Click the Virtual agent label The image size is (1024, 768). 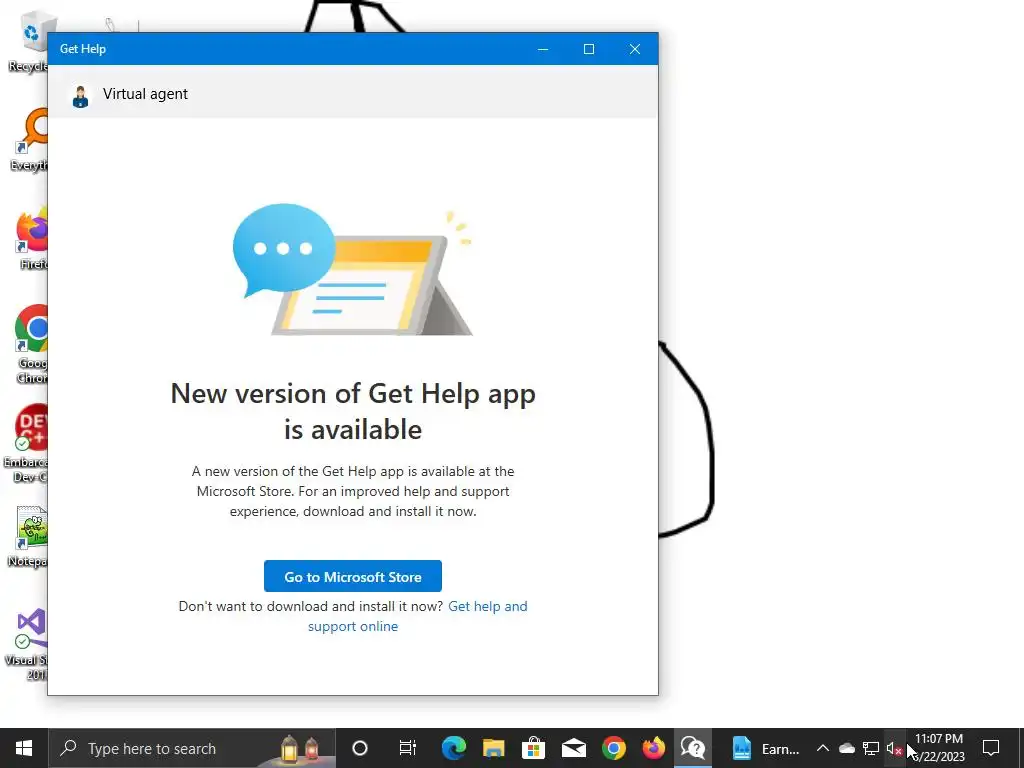(145, 94)
